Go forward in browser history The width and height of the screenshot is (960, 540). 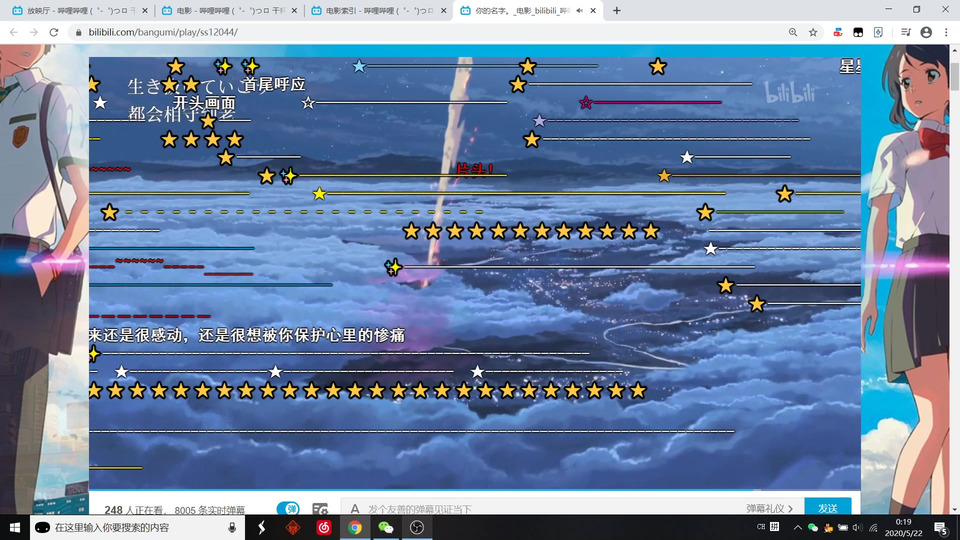(34, 32)
